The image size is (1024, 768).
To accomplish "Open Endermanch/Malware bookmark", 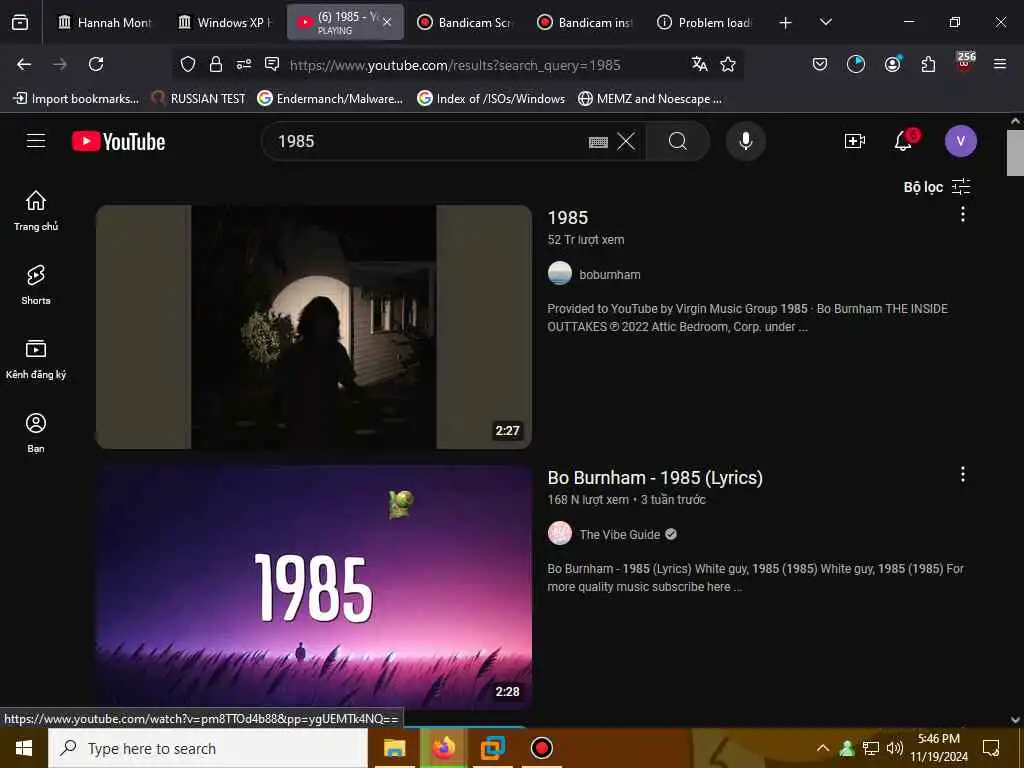I will pyautogui.click(x=330, y=99).
